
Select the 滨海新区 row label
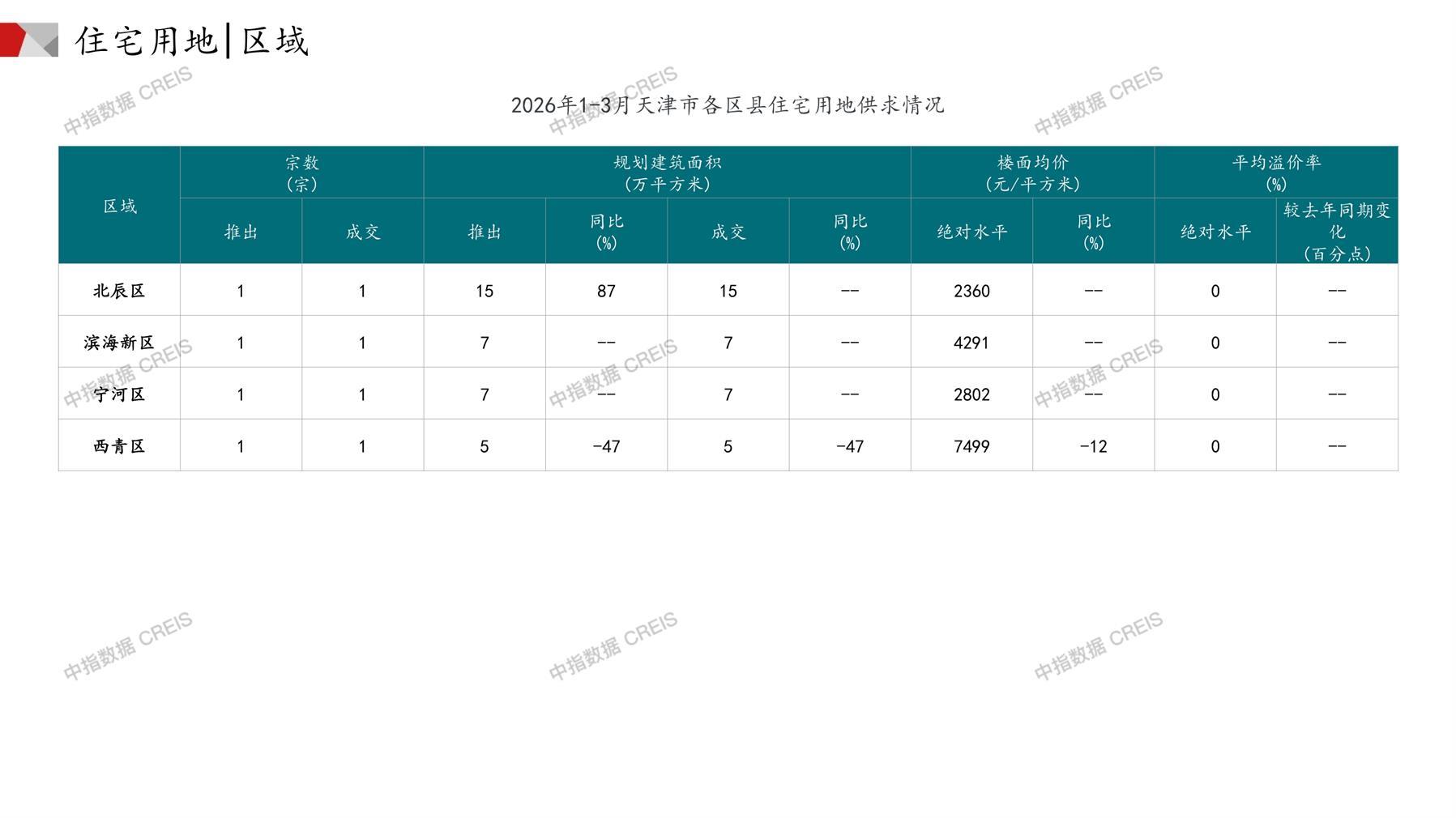119,343
